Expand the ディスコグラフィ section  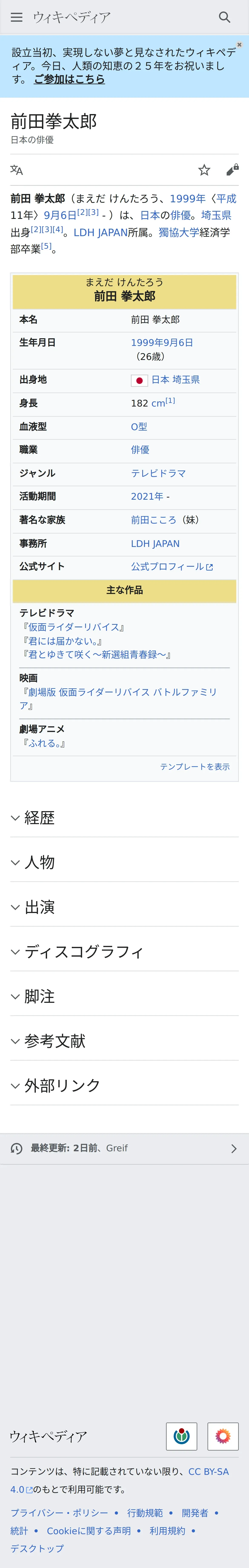point(83,951)
